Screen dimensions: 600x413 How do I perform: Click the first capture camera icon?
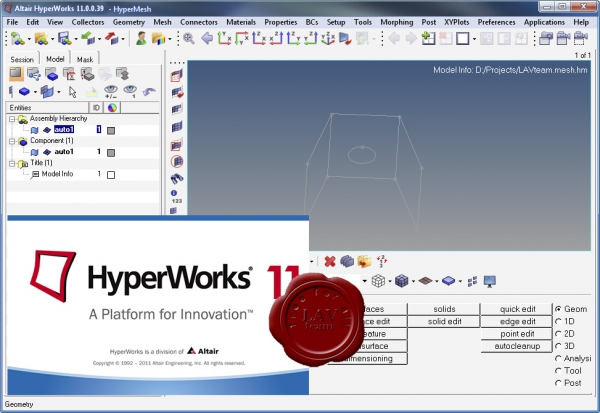(546, 38)
